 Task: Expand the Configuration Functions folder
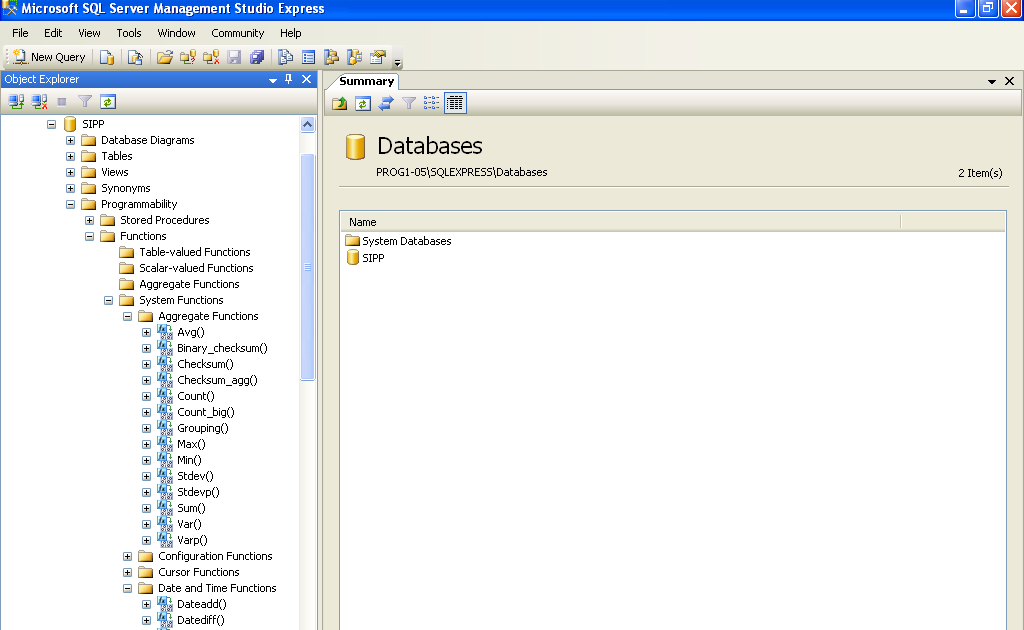(x=127, y=556)
